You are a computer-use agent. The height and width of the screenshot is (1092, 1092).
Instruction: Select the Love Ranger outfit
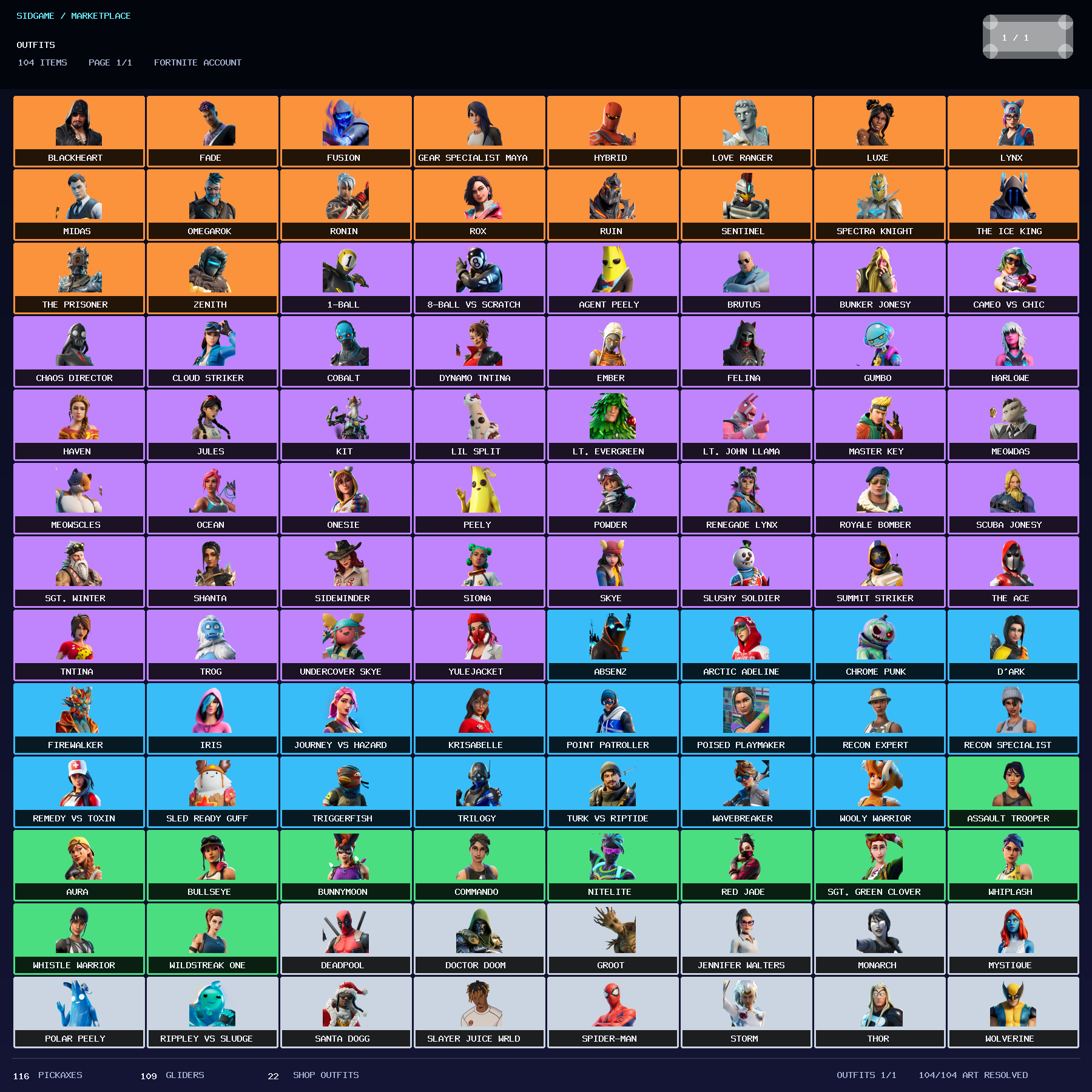click(746, 132)
